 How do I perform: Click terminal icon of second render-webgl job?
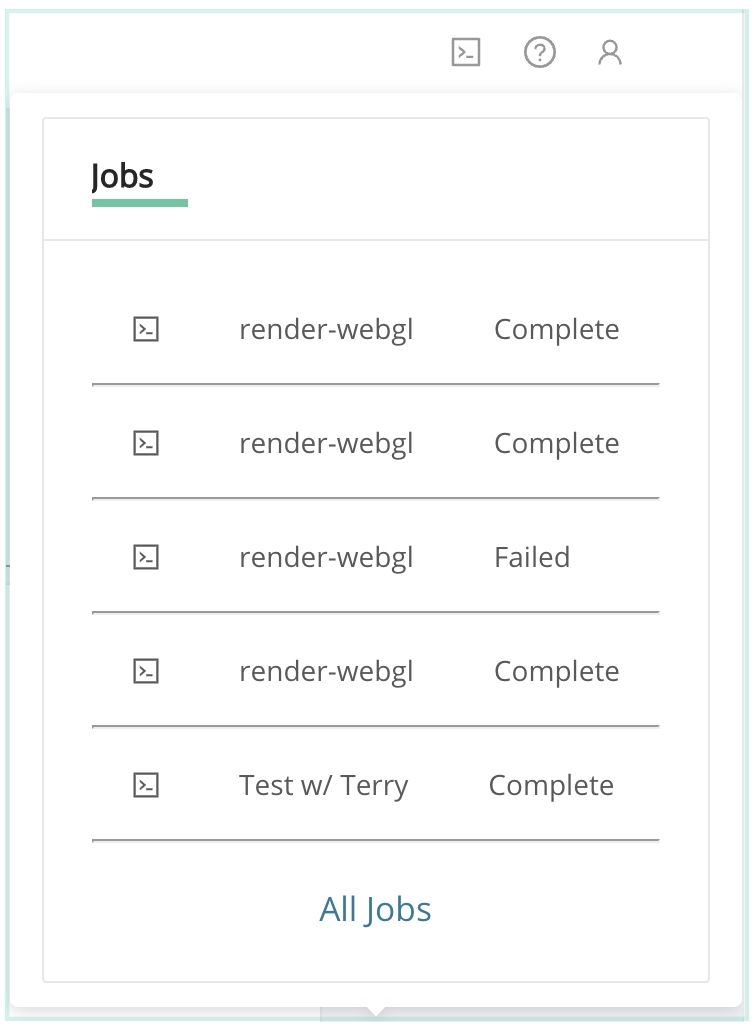(x=147, y=443)
